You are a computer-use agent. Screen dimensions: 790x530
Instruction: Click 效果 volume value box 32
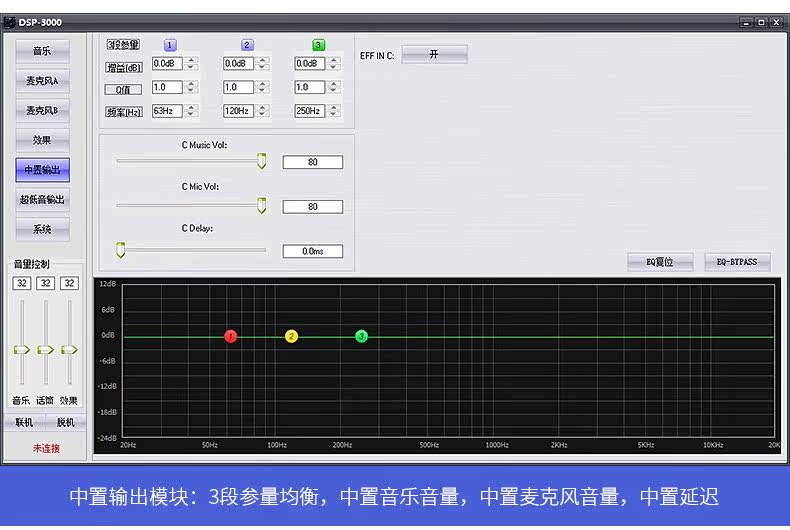(70, 283)
